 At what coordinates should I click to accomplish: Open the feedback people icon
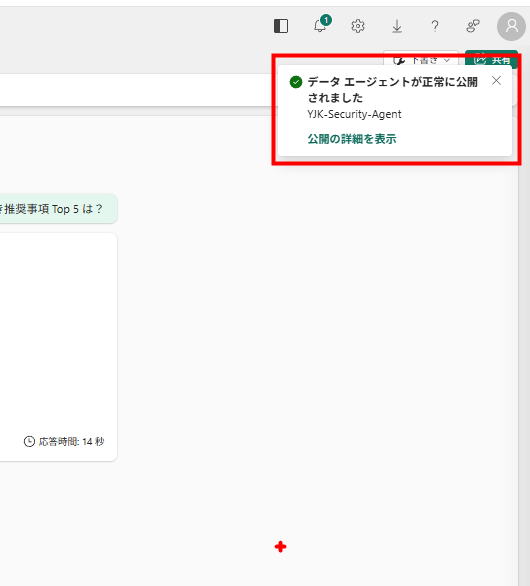point(473,26)
